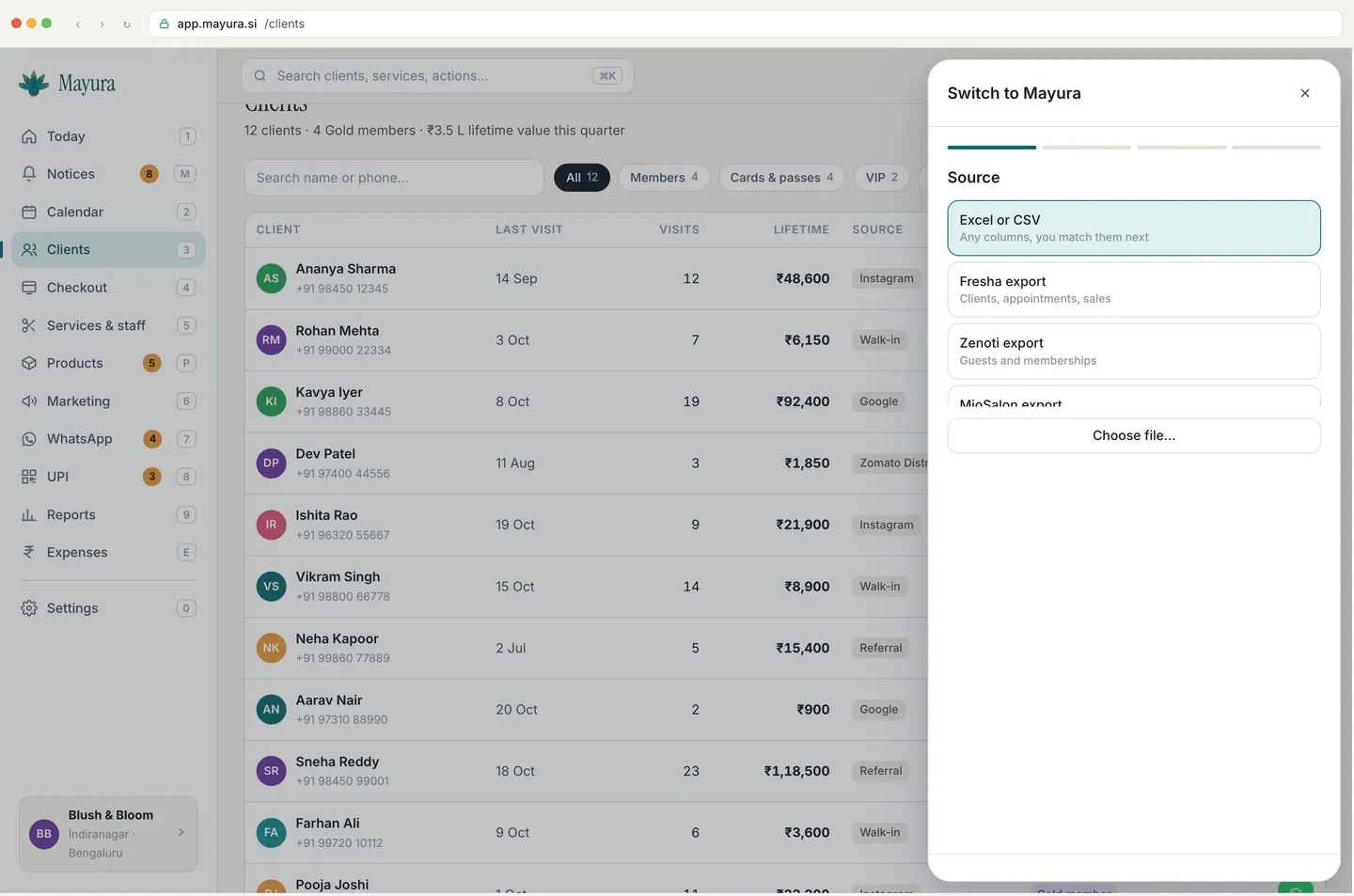Click the Choose file... button
The height and width of the screenshot is (896, 1354).
click(1134, 435)
